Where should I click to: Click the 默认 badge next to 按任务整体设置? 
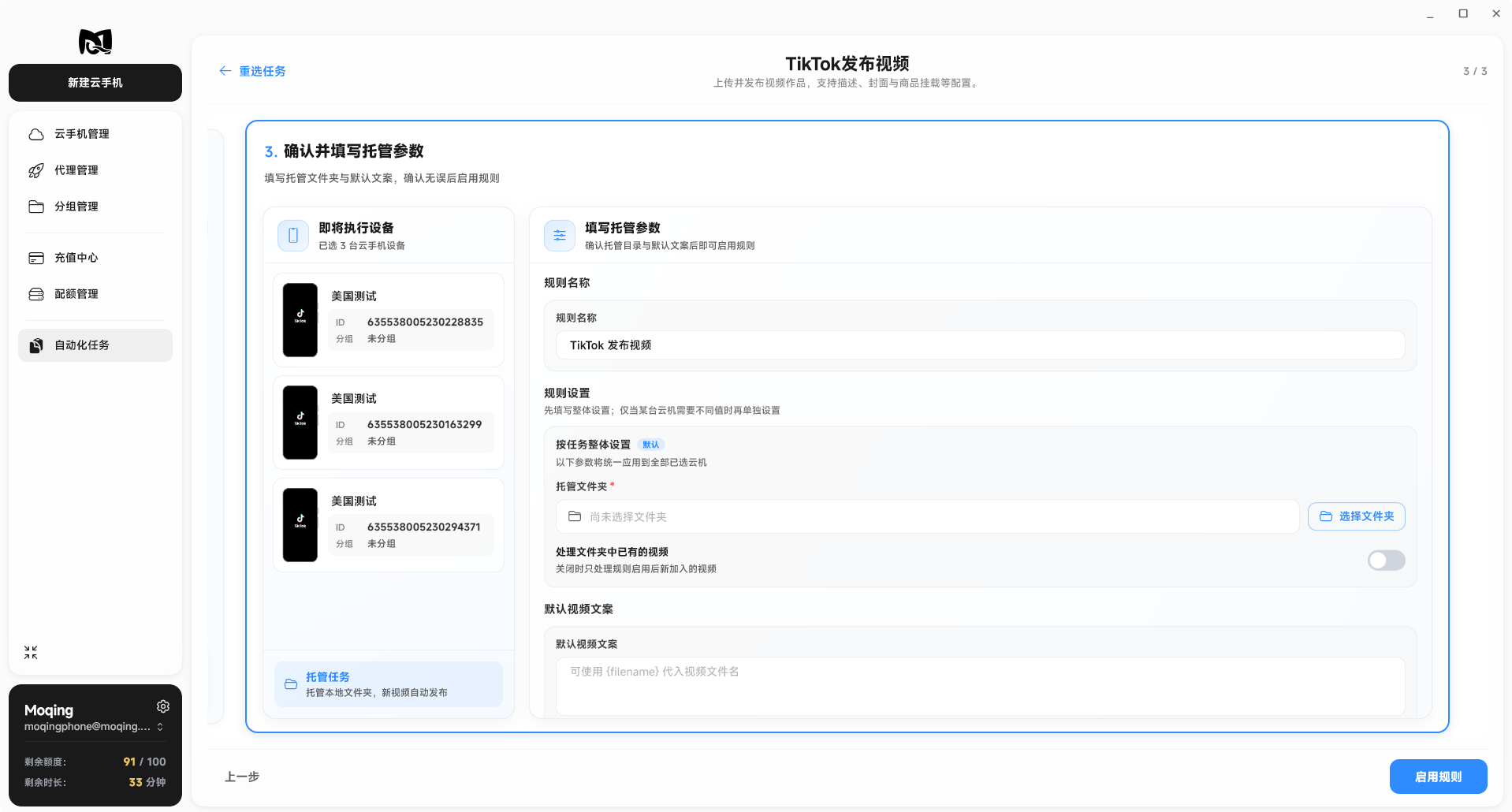point(651,445)
